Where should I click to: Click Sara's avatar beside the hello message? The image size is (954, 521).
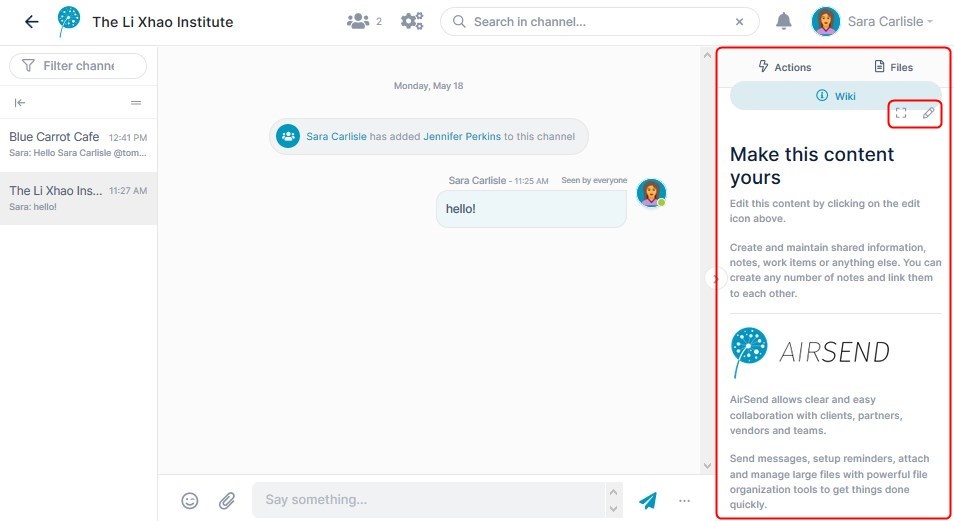pos(651,193)
